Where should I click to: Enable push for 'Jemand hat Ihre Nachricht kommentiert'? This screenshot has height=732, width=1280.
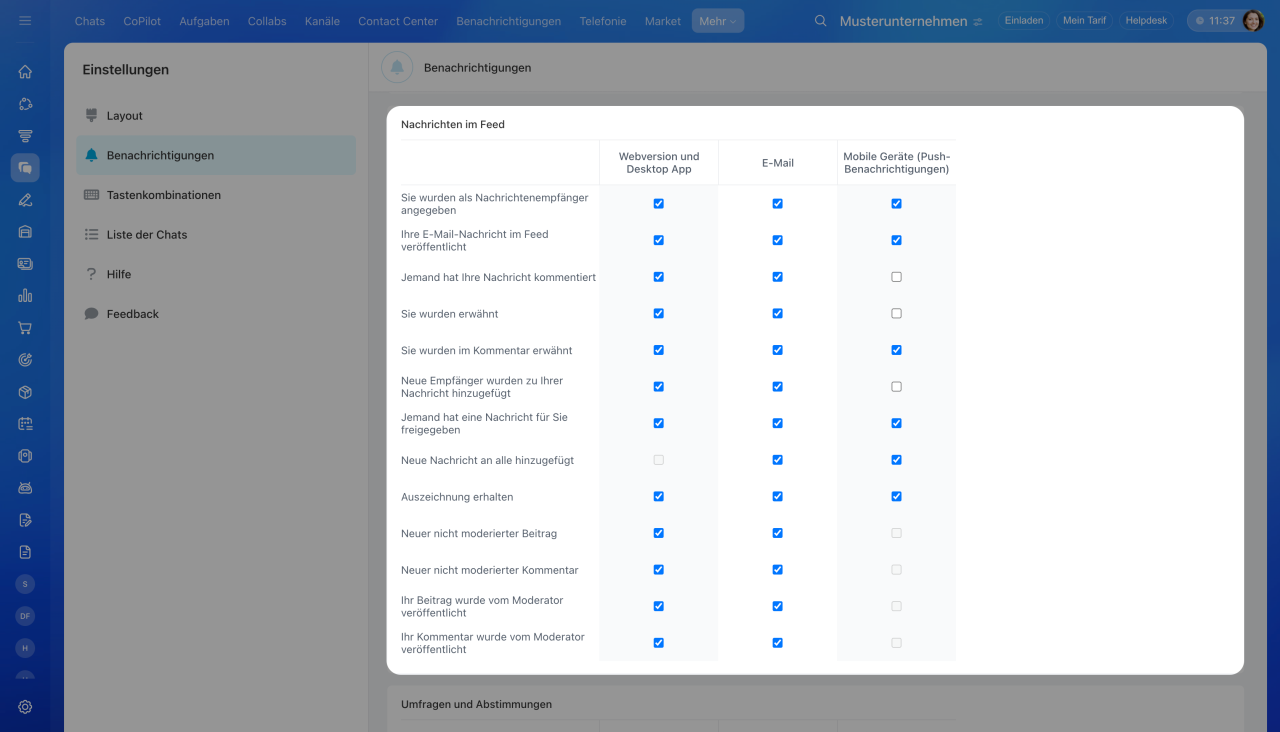896,277
